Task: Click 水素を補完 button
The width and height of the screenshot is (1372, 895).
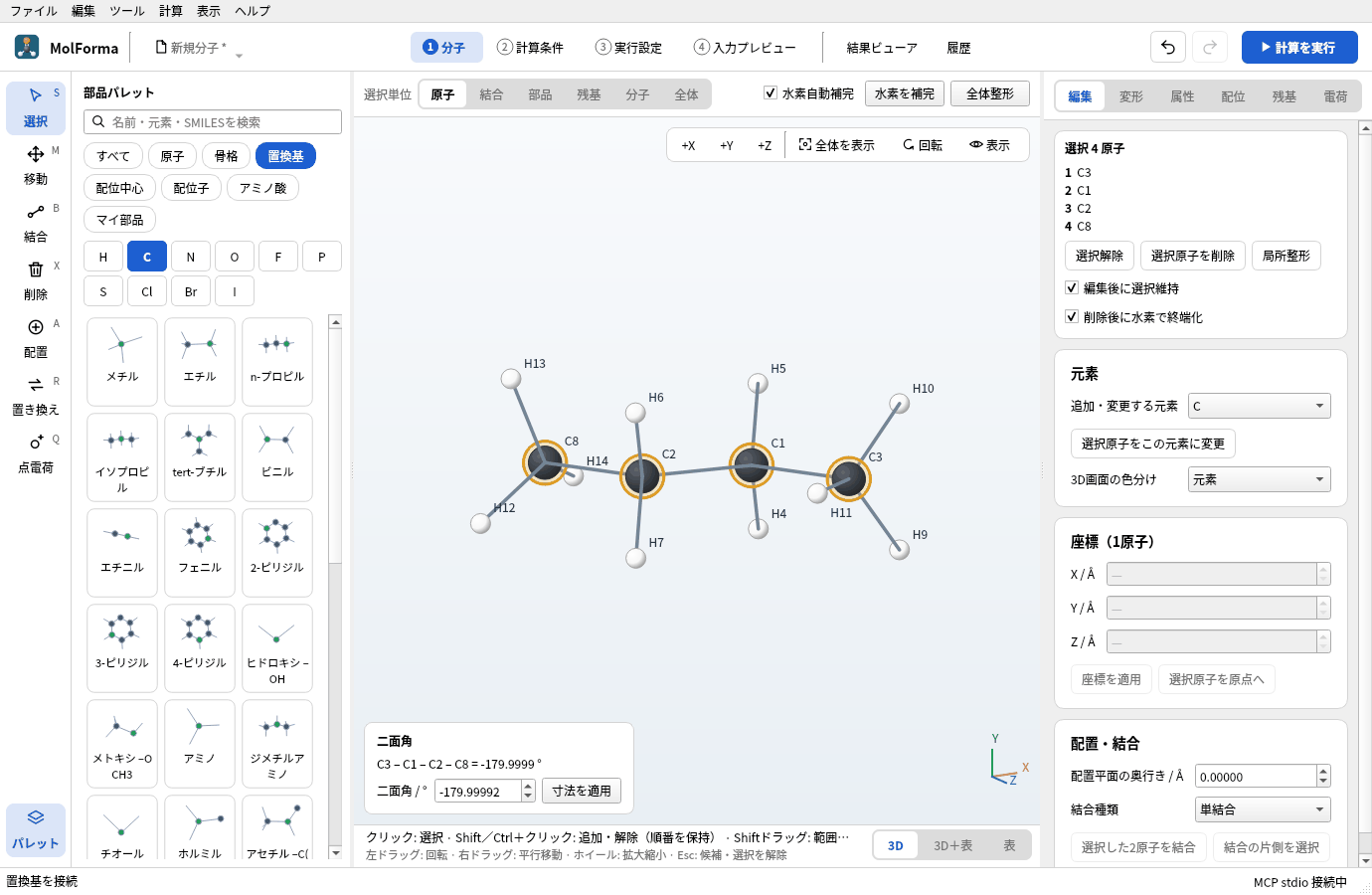Action: 905,93
